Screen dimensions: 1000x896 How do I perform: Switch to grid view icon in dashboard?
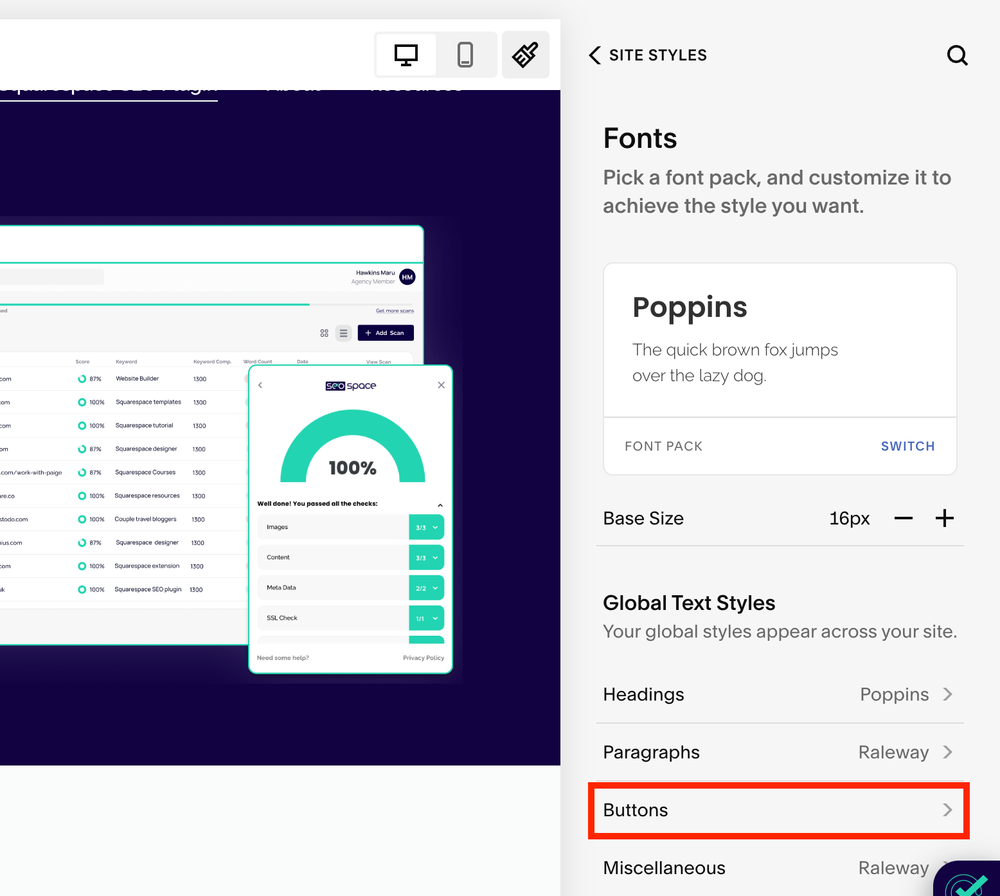(x=324, y=333)
